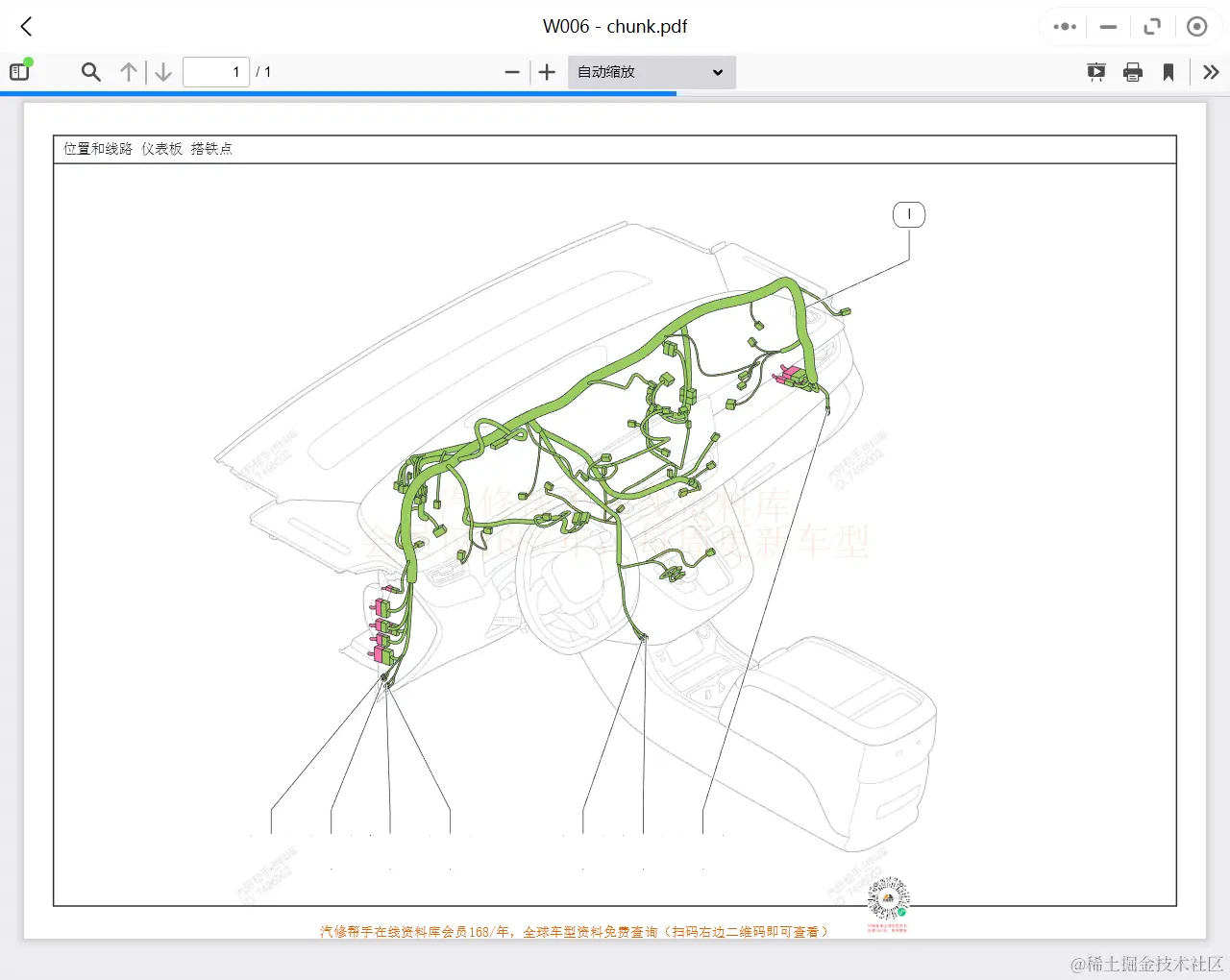Print the document
Image resolution: width=1230 pixels, height=980 pixels.
tap(1133, 72)
